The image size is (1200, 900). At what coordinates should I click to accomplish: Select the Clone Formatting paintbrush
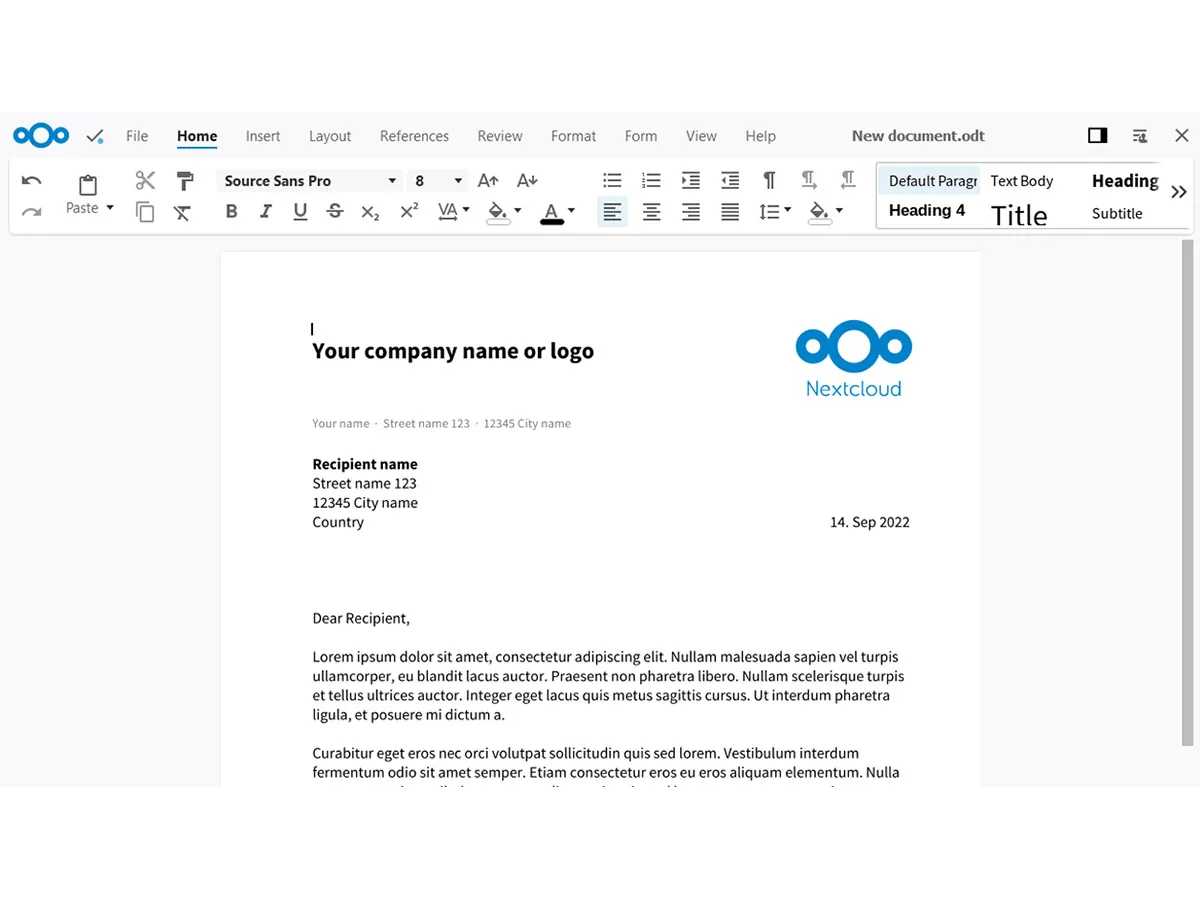tap(185, 180)
